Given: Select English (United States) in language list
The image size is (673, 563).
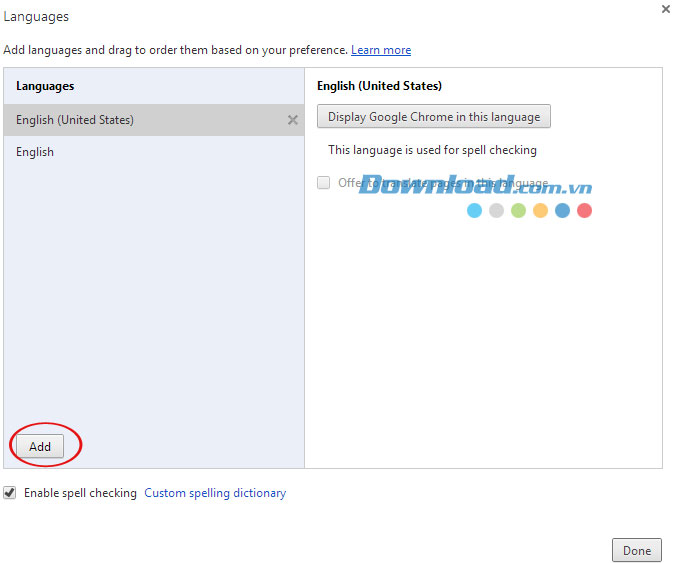Looking at the screenshot, I should click(x=154, y=120).
